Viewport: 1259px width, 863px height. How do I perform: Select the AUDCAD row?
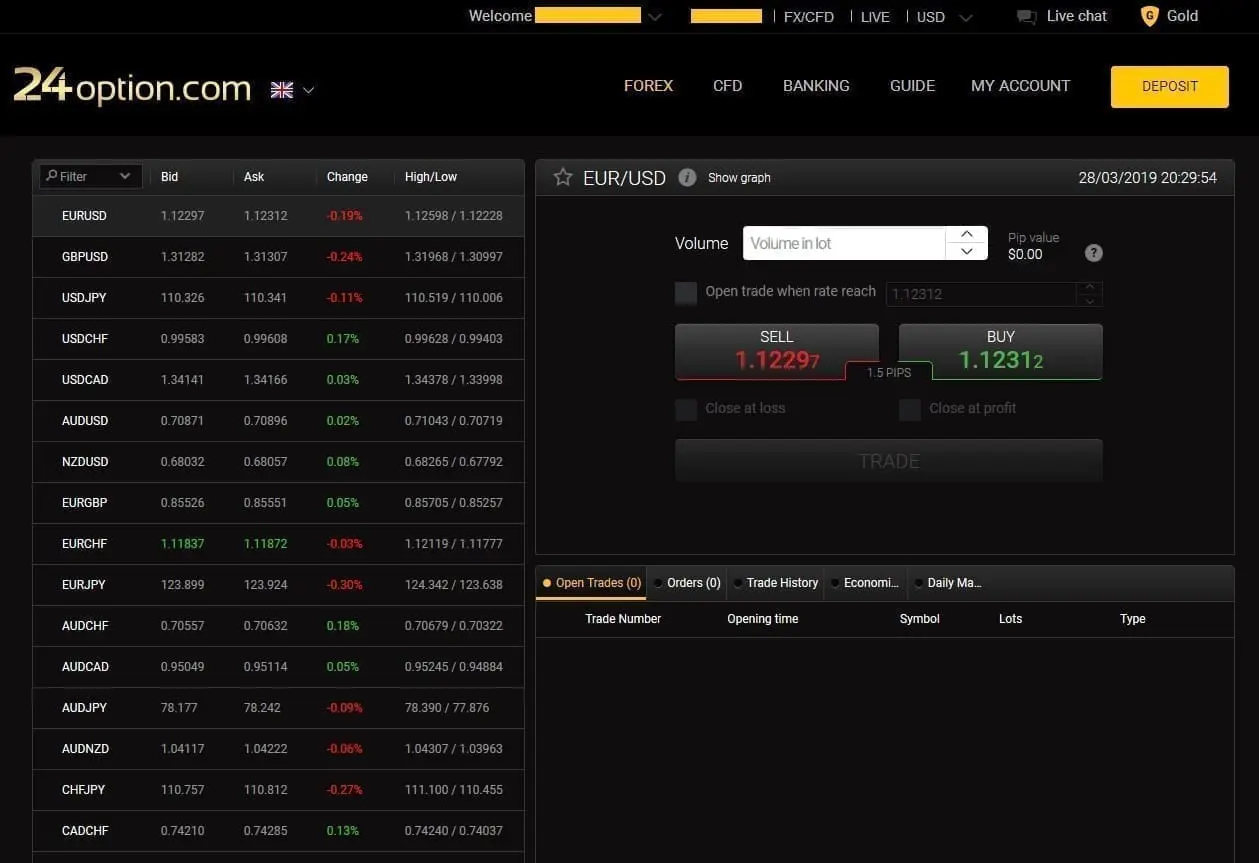pyautogui.click(x=278, y=667)
